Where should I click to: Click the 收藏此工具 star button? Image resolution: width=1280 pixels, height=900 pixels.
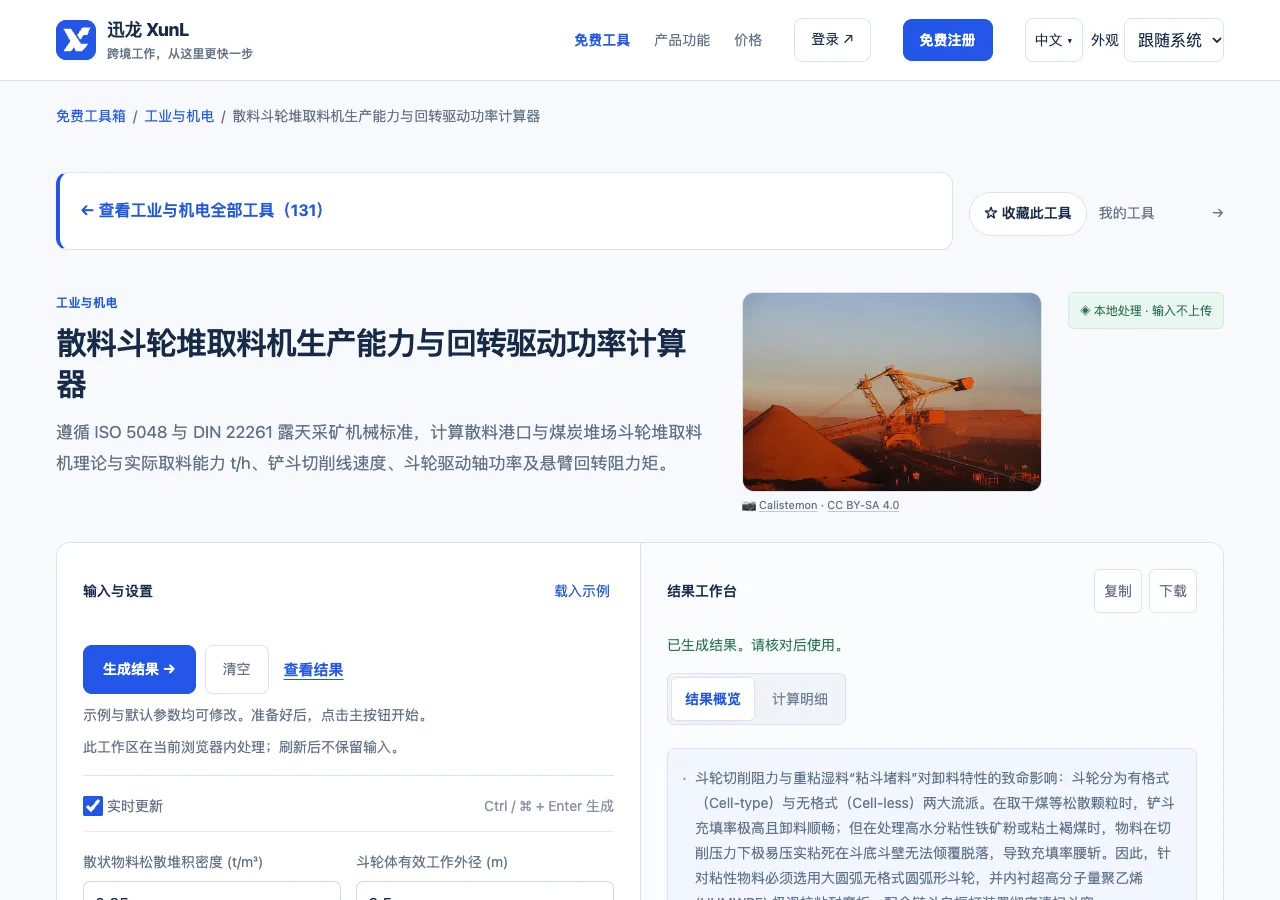[1028, 213]
